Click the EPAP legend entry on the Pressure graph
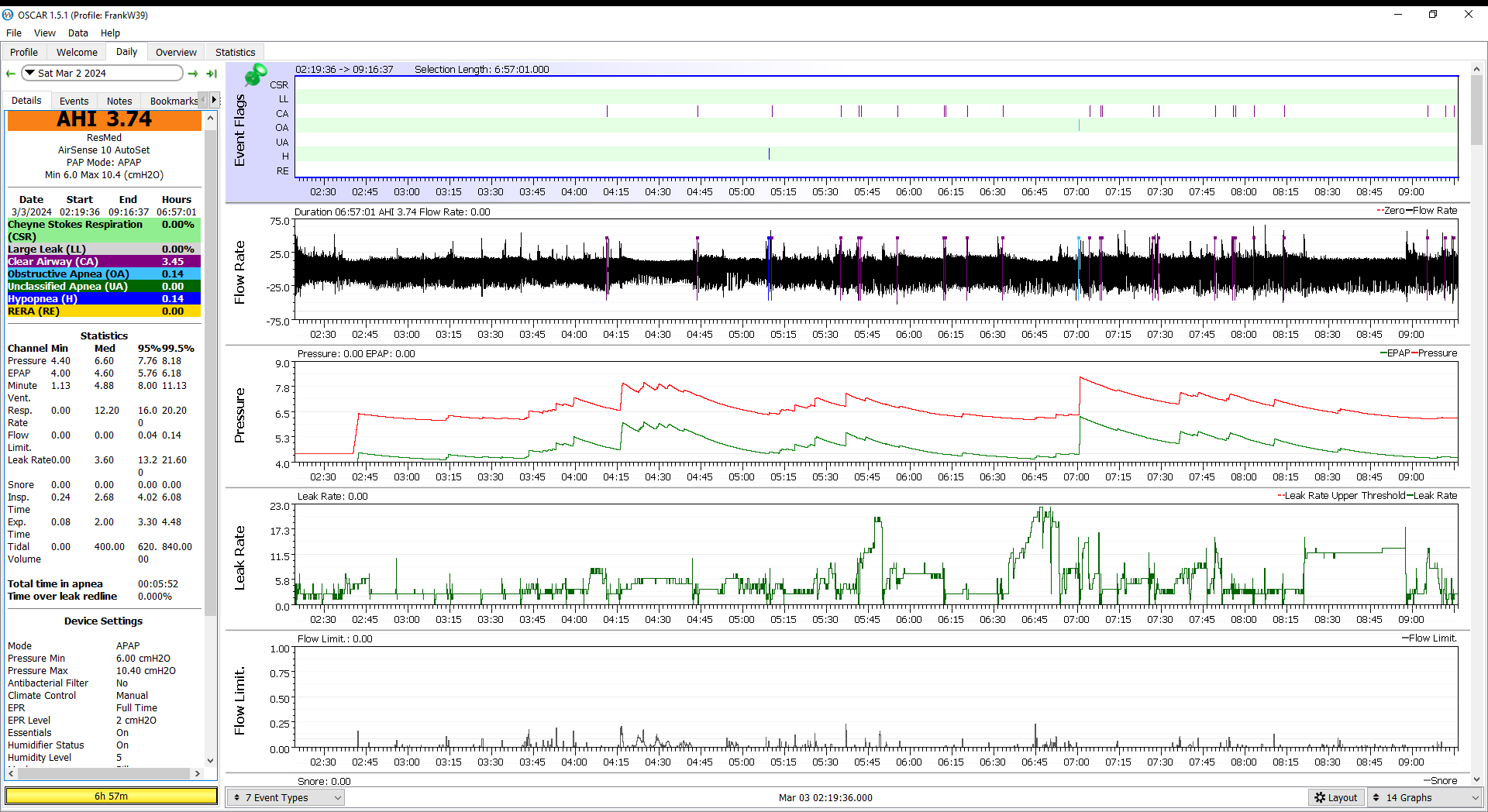Screen dimensions: 1488x812 point(1395,353)
